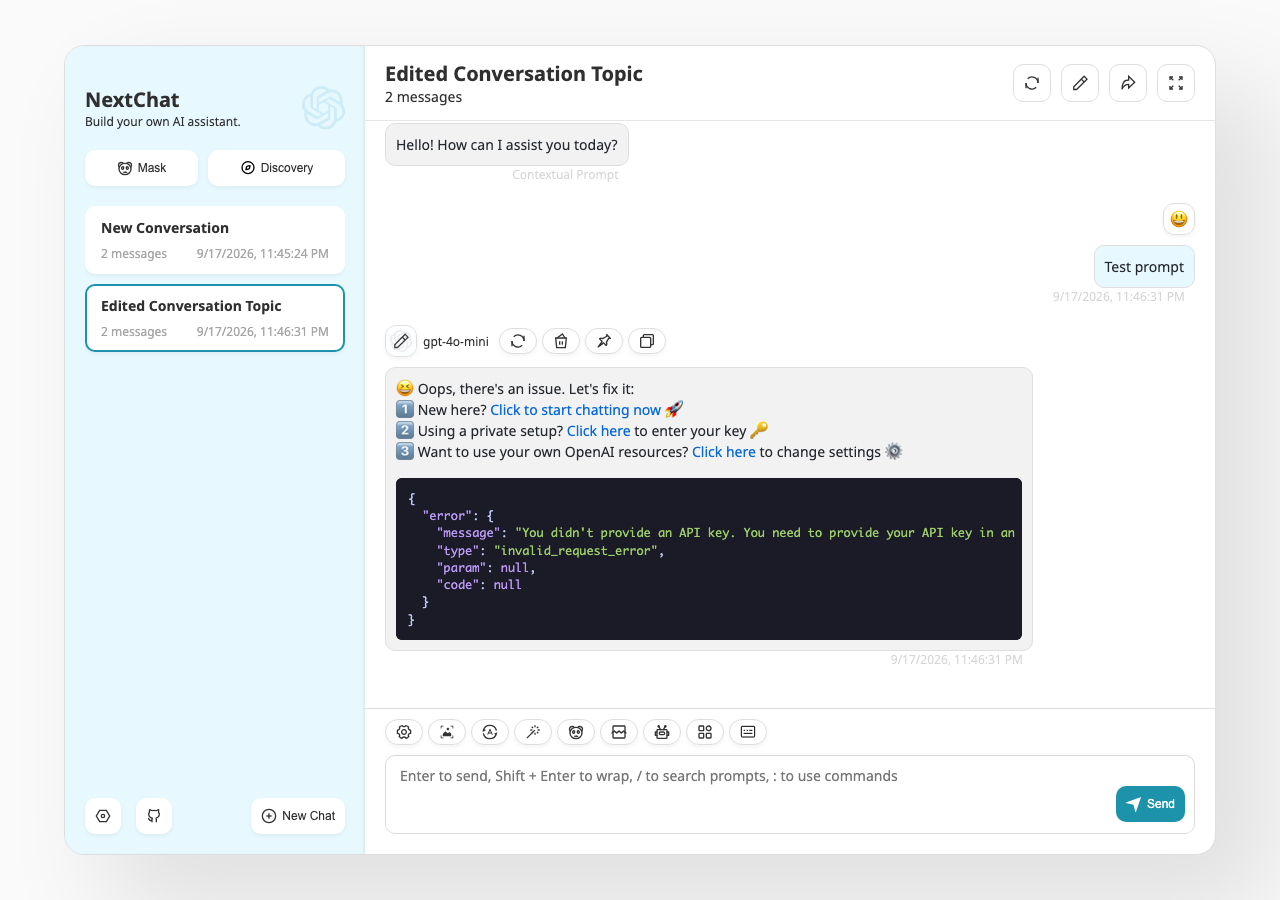Open plugins four-squares icon
The height and width of the screenshot is (900, 1280).
[705, 732]
